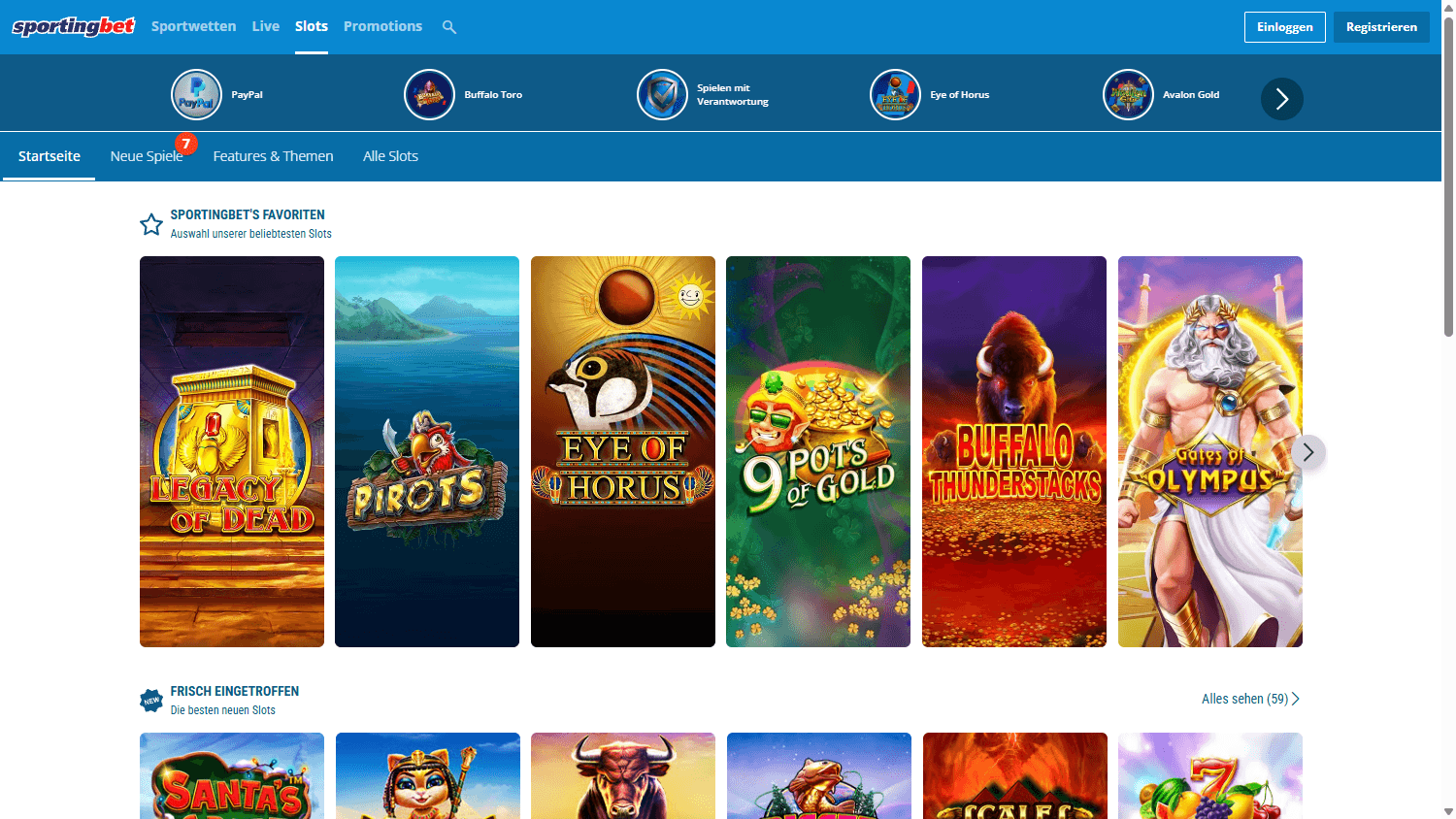Open the Spielen mit Verantwortung text link
The height and width of the screenshot is (819, 1456).
[733, 95]
